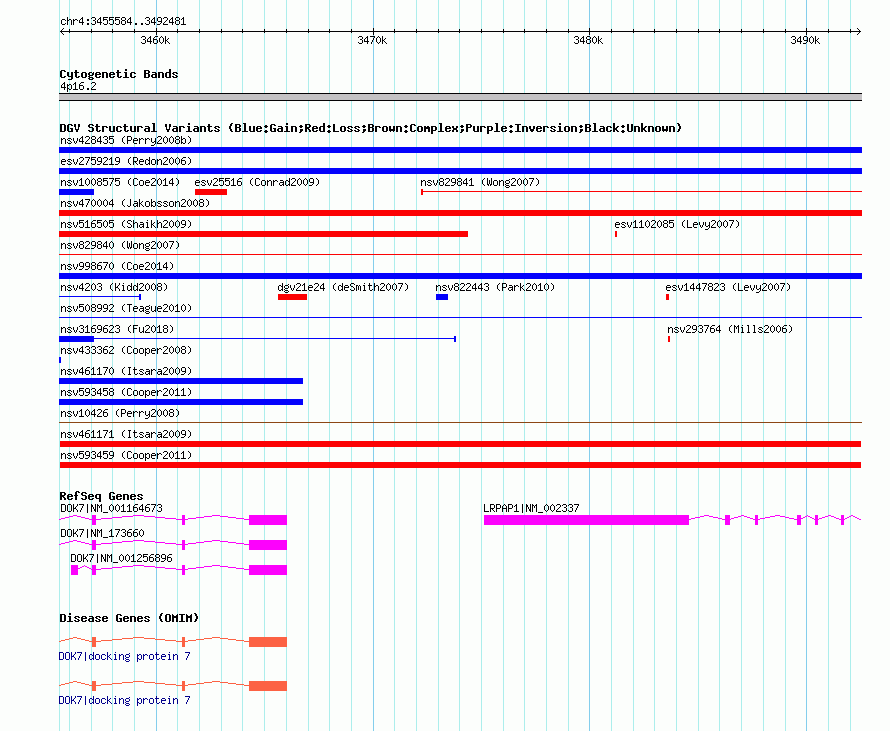Click the nsv516505 (Shaikh2009) red bar

(263, 234)
